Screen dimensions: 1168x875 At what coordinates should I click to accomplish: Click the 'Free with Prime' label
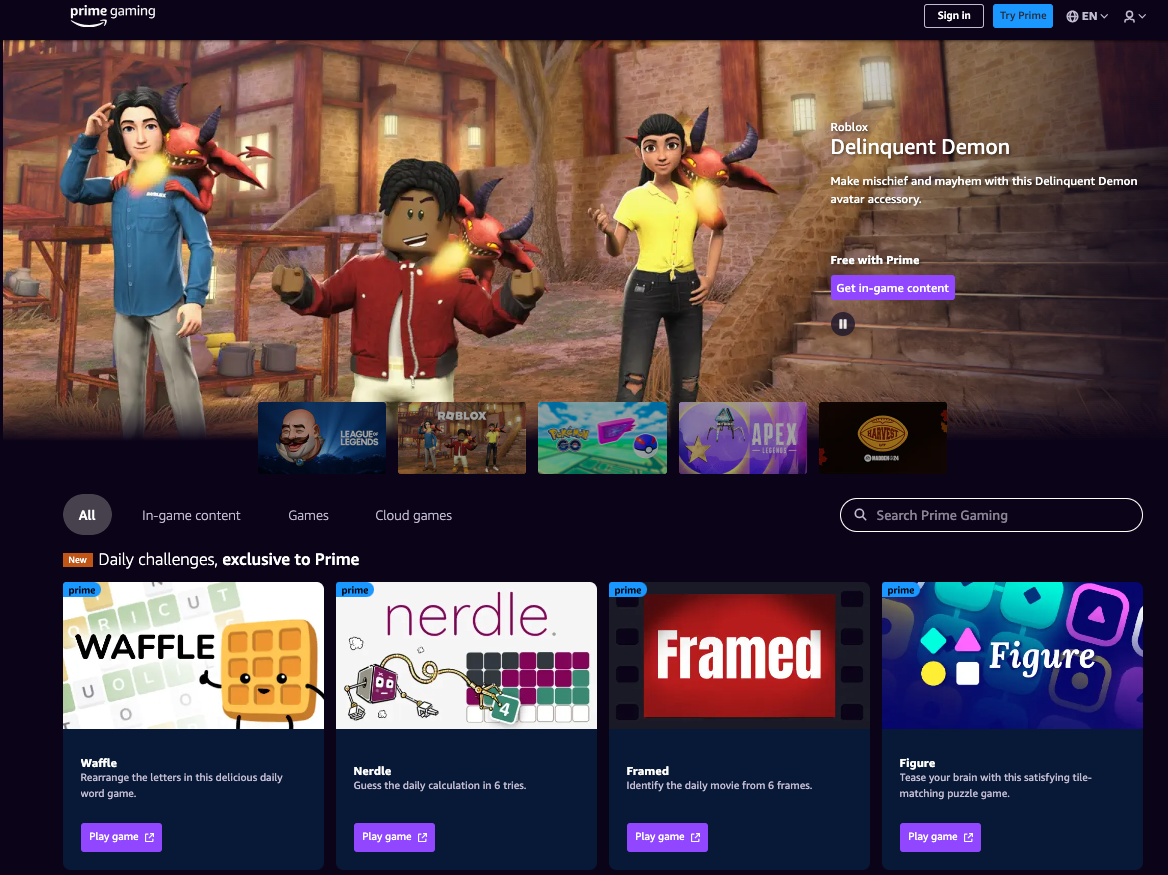tap(875, 260)
